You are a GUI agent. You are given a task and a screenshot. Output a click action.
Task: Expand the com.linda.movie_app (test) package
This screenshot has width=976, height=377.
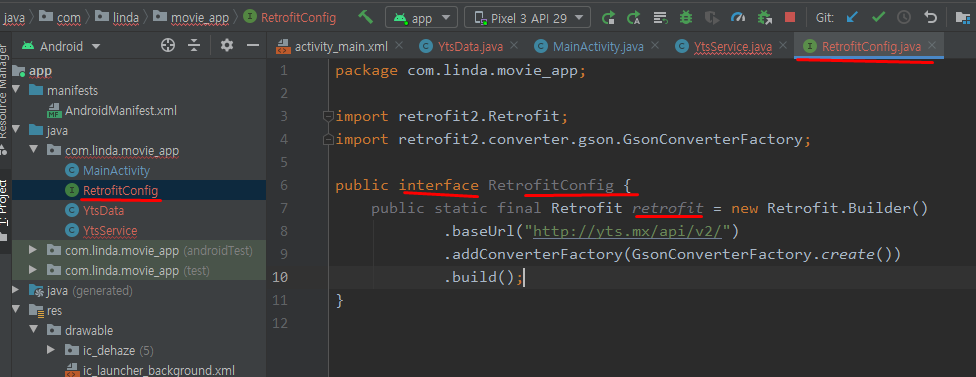[x=34, y=271]
